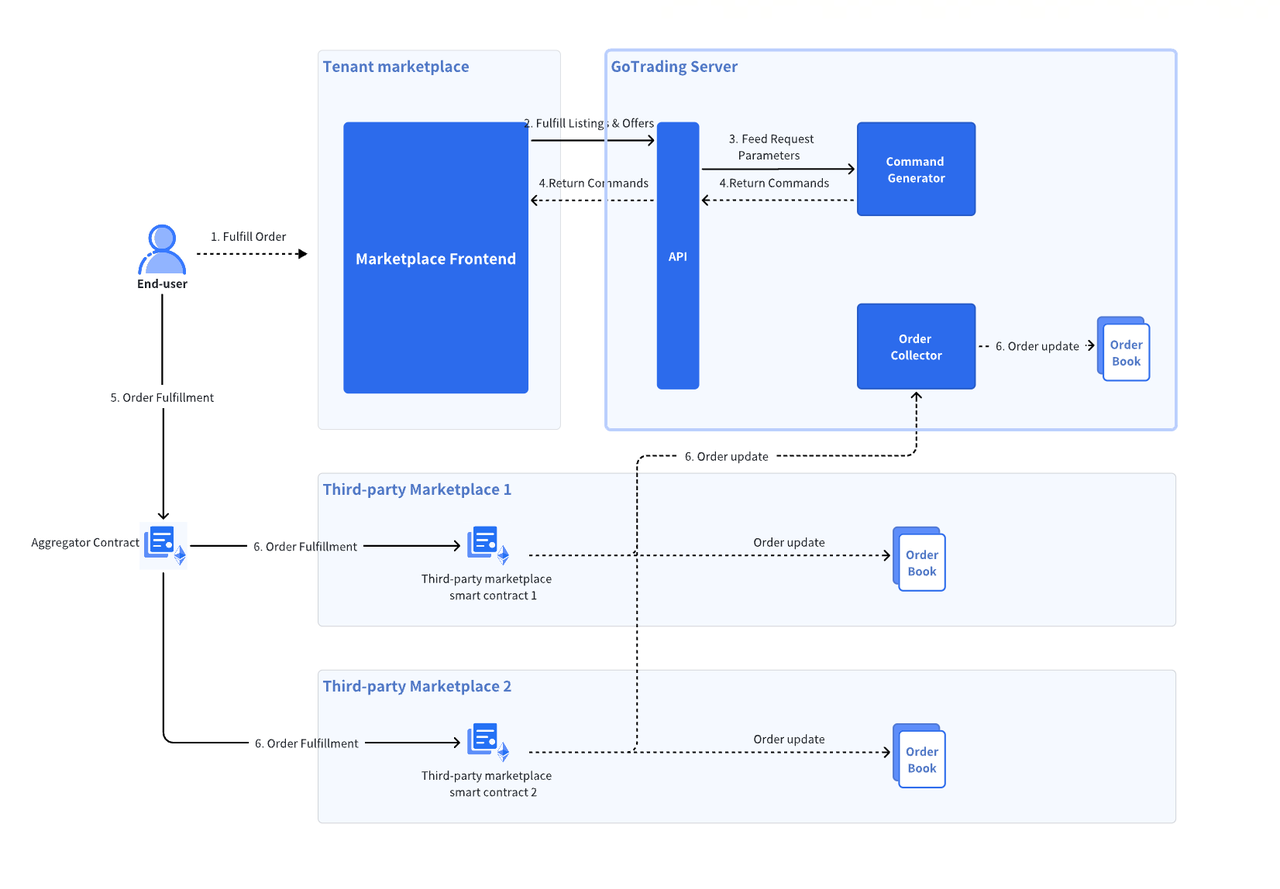
Task: Click 'Third-party marketplace smart contract 2' caption
Action: point(487,784)
